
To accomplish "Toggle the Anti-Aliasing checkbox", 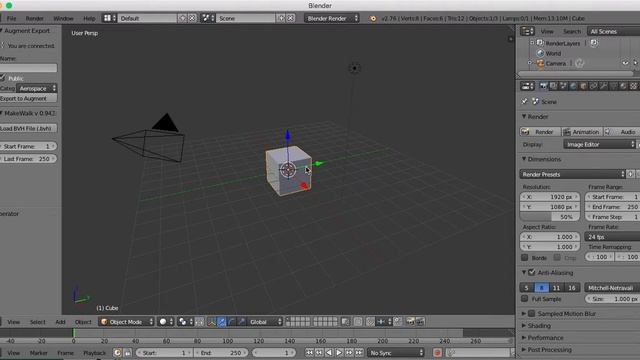I will point(532,272).
